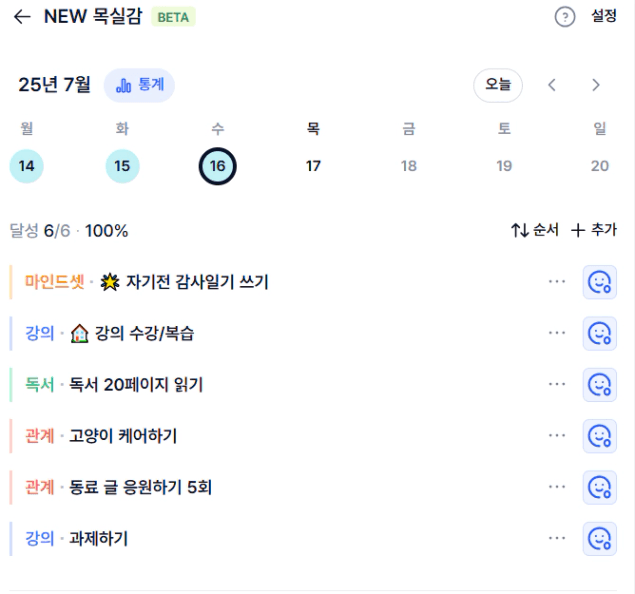
Task: Click the smiley icon for 고양이 케어하기
Action: coord(599,436)
